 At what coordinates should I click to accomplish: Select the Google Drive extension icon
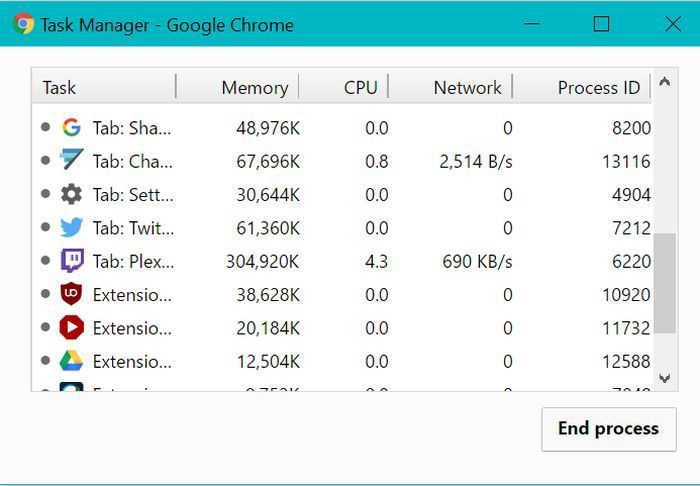[71, 361]
